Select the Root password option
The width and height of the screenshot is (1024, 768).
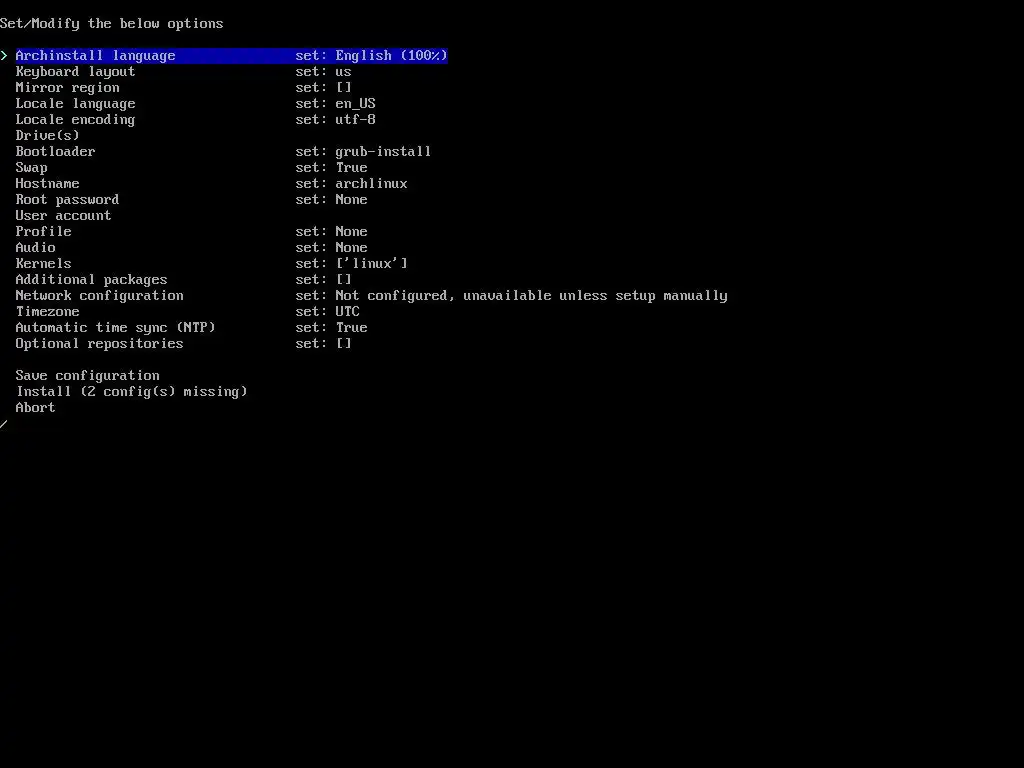67,200
